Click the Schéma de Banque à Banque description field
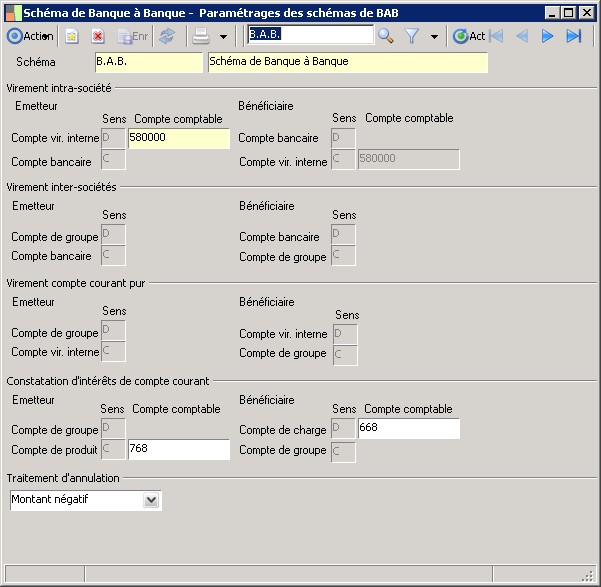This screenshot has height=587, width=601. pos(347,63)
